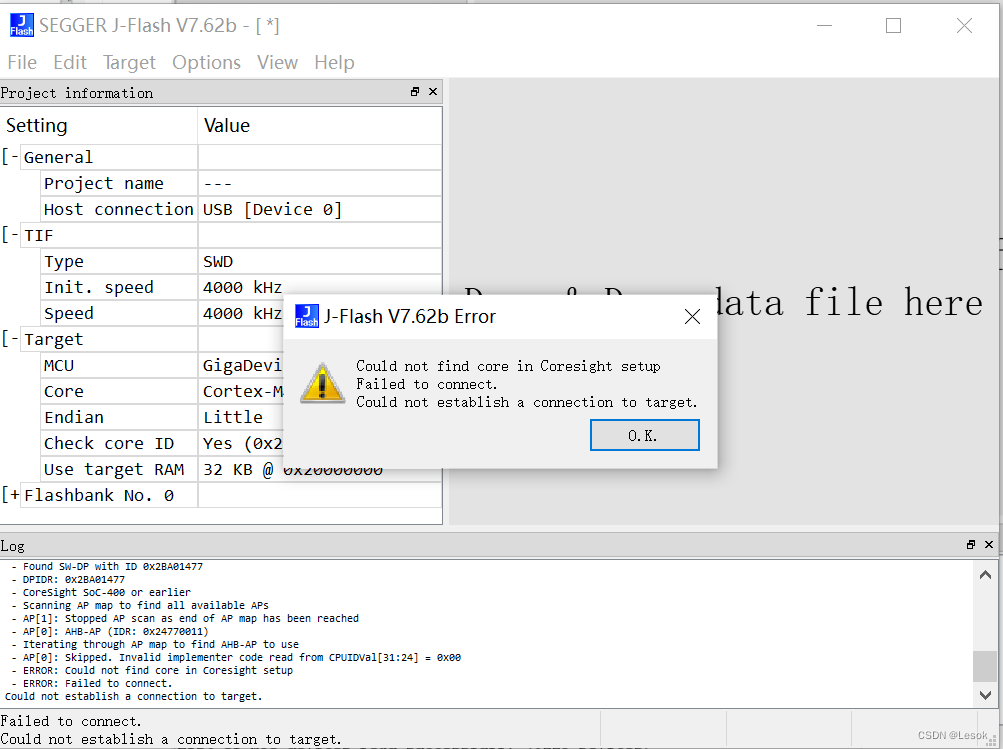Click the J-Flash icon in main title bar
This screenshot has height=749, width=1003.
21,26
